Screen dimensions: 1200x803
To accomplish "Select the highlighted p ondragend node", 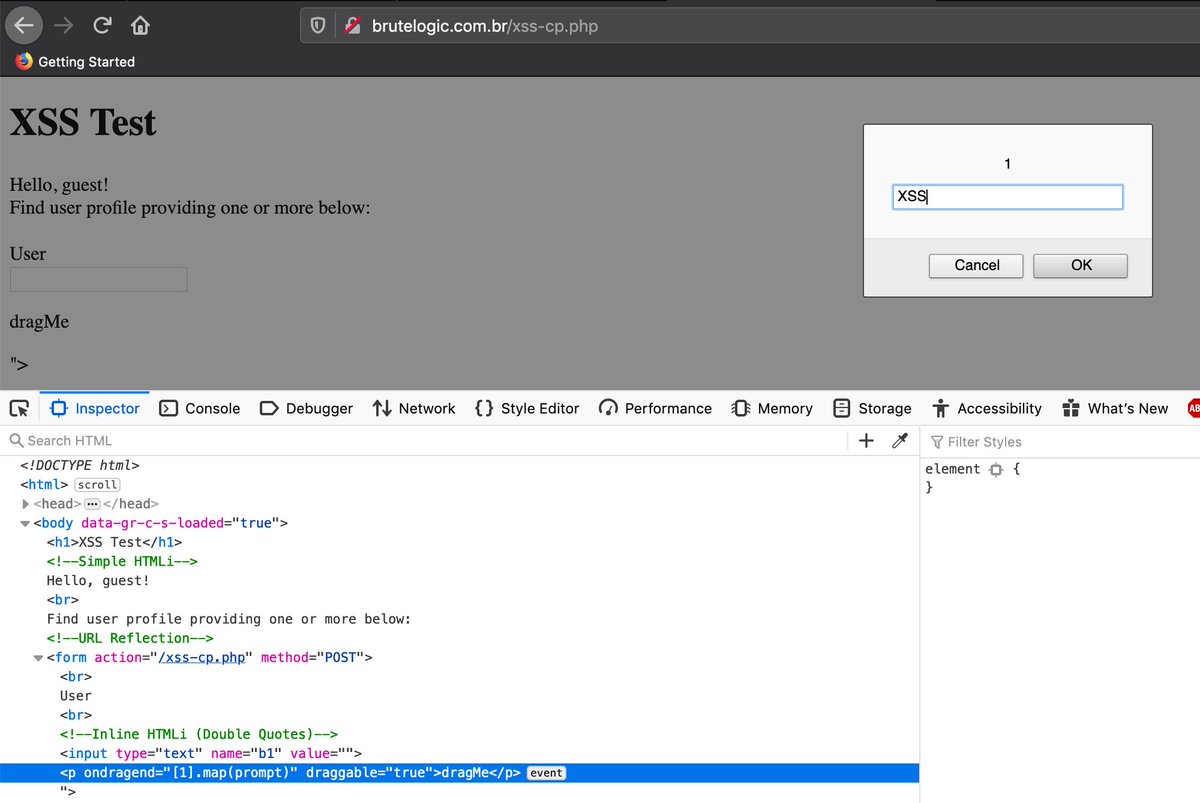I will tap(459, 772).
